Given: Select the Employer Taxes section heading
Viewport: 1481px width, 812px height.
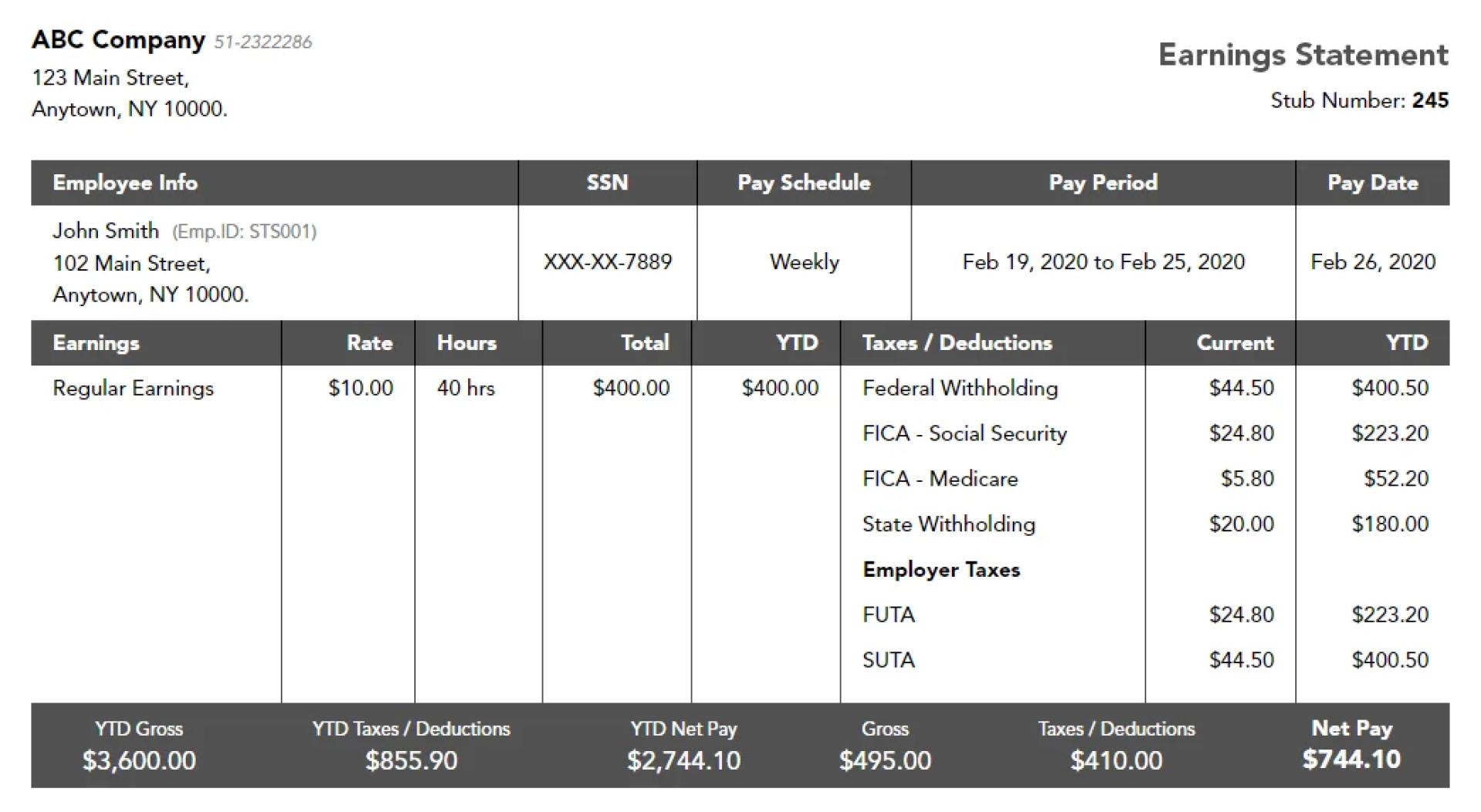Looking at the screenshot, I should (941, 570).
